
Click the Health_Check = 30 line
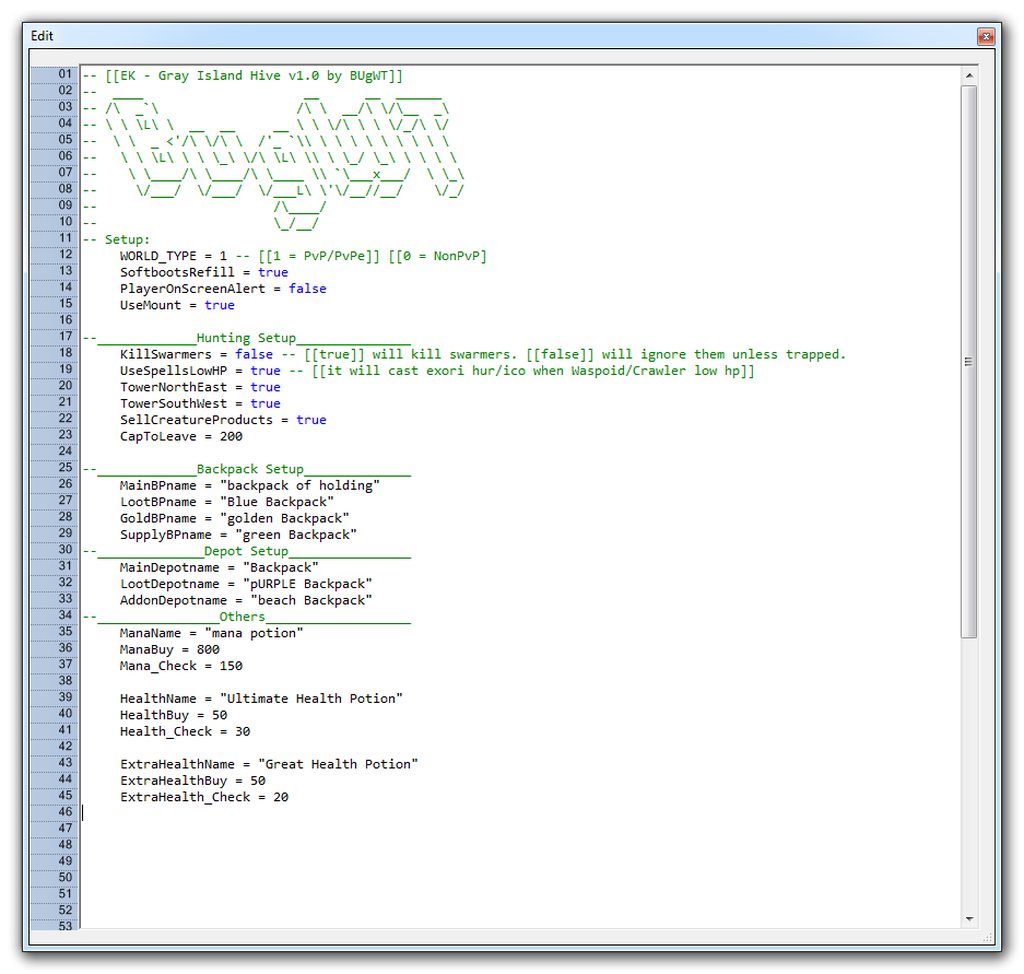pyautogui.click(x=185, y=731)
